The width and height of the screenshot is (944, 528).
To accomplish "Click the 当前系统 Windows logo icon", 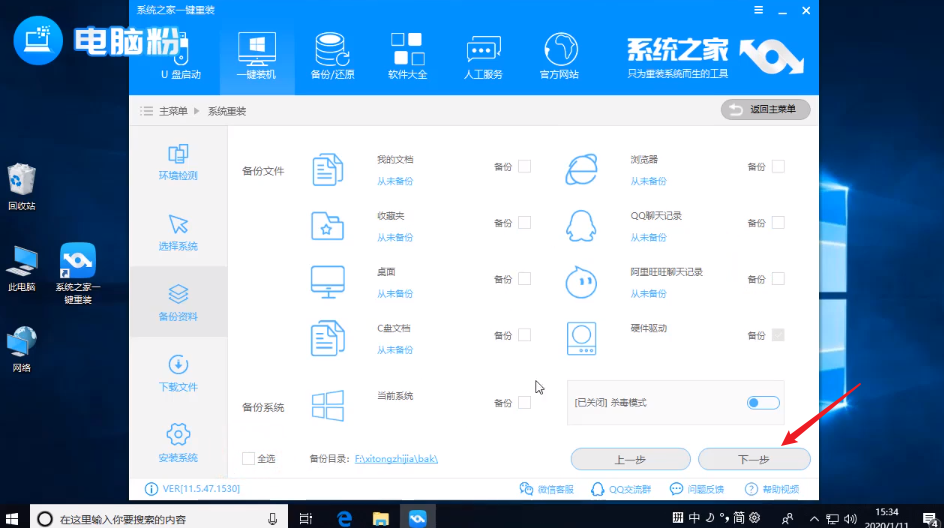I will (x=328, y=405).
